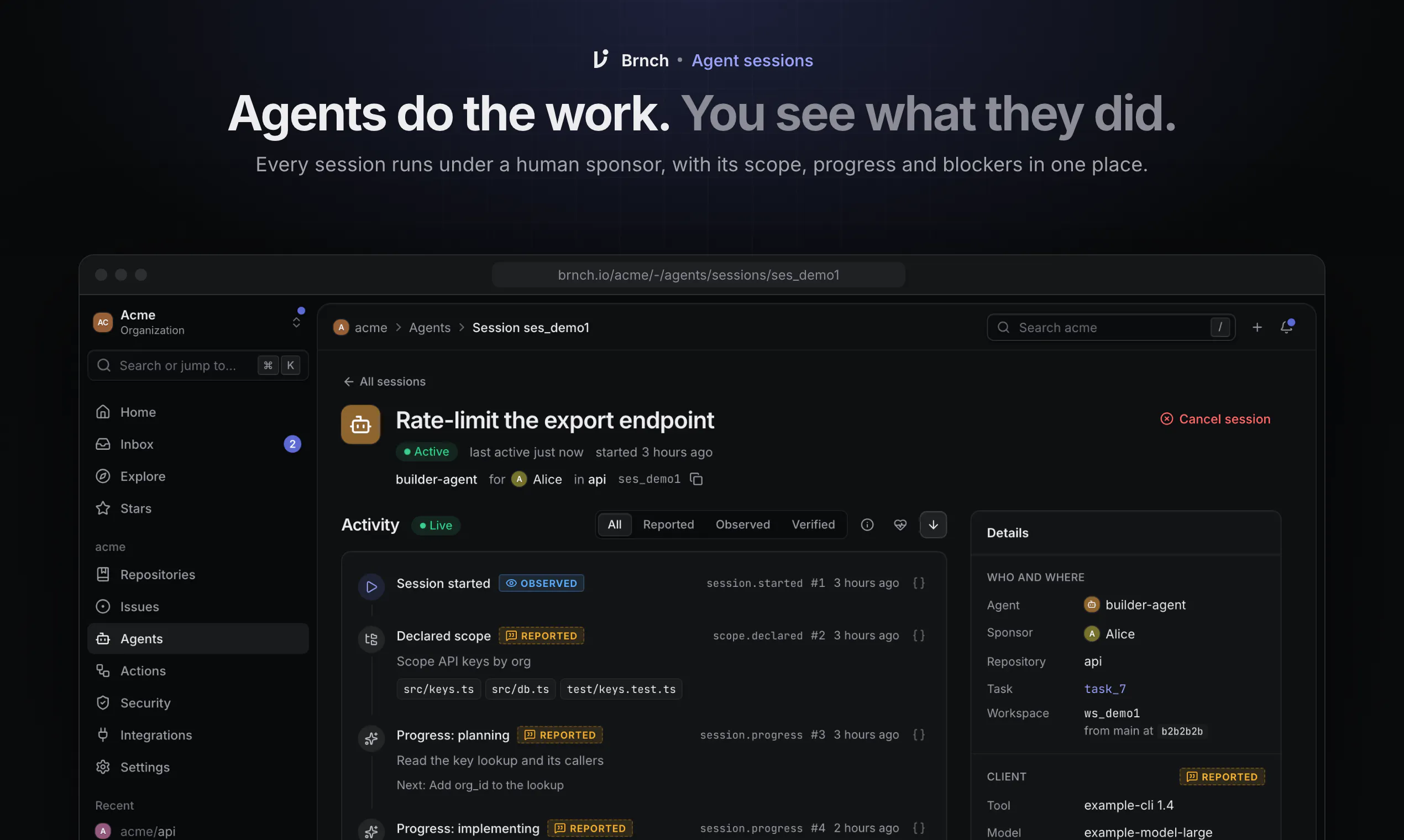Open Integrations in the sidebar
Screen dimensions: 1404x840
(x=197, y=734)
